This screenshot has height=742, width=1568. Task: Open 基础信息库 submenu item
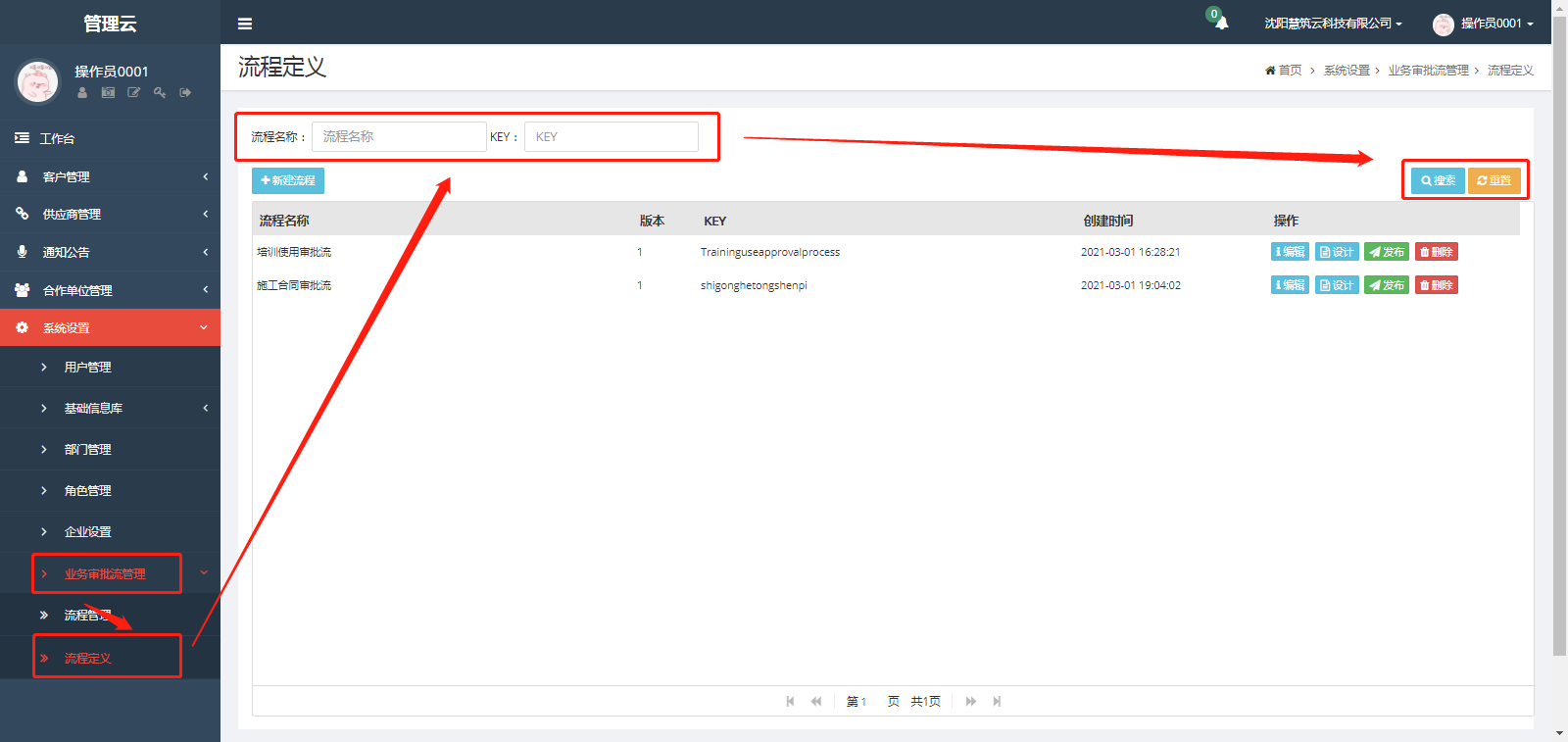(110, 408)
